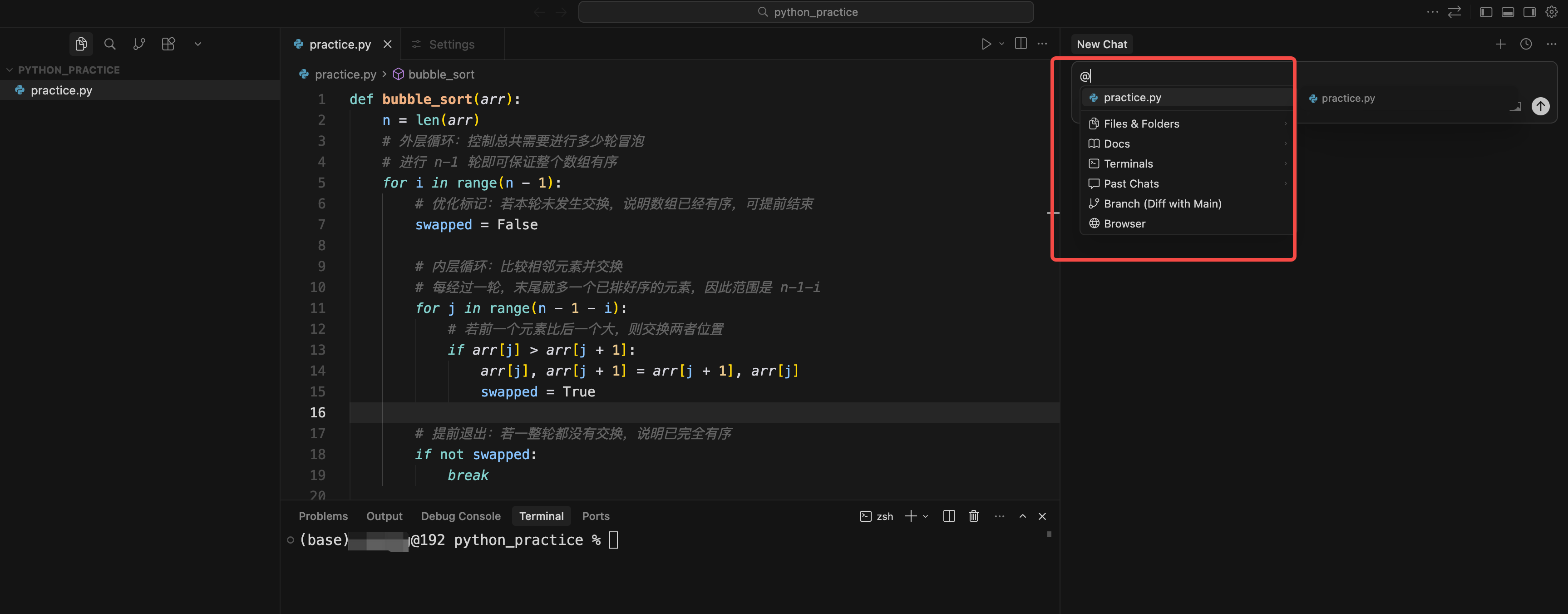Click the terminal prompt line python_practice %
1568x614 pixels.
[459, 540]
